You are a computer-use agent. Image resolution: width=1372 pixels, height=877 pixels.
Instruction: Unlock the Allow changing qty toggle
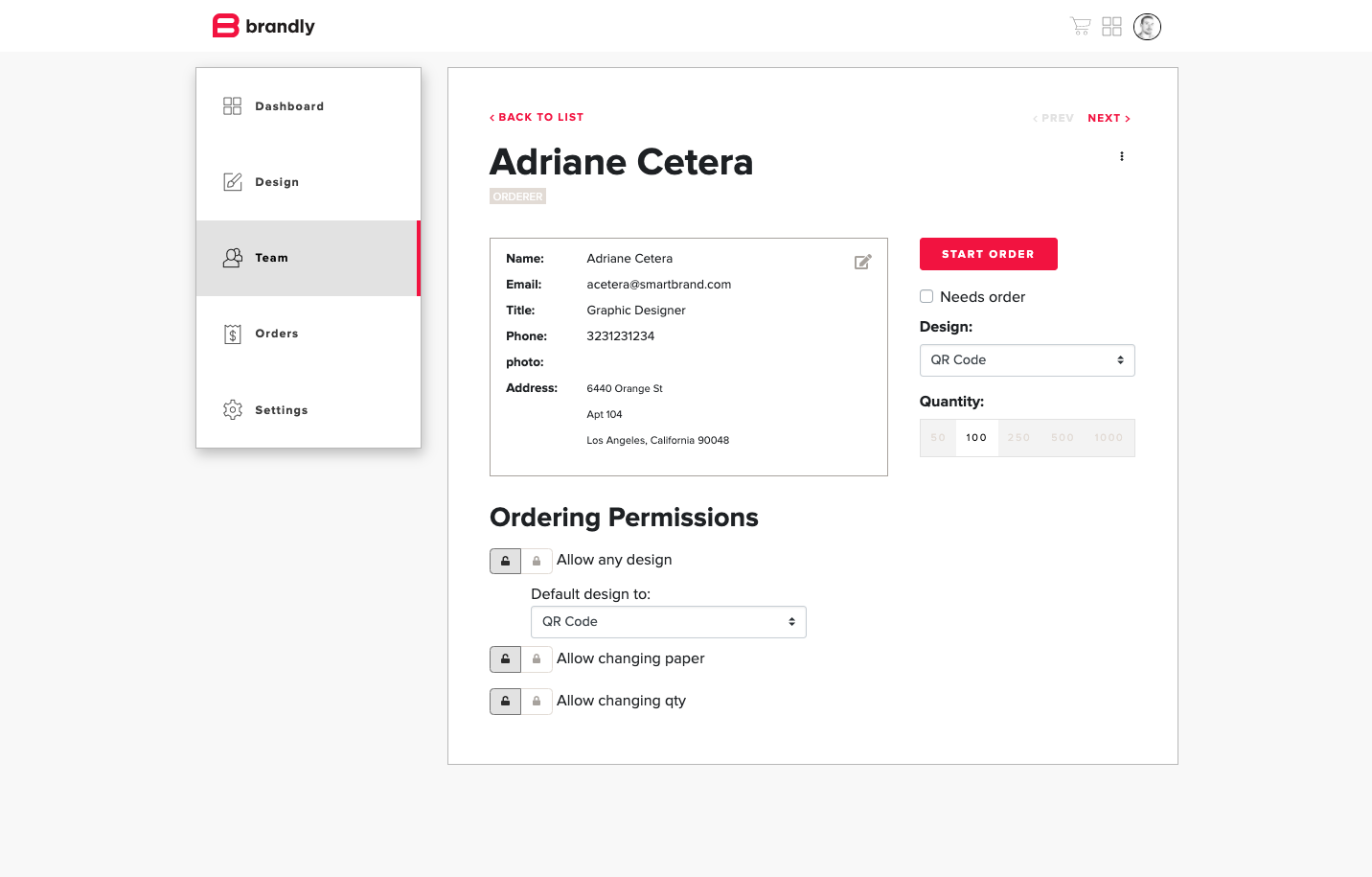pyautogui.click(x=505, y=702)
